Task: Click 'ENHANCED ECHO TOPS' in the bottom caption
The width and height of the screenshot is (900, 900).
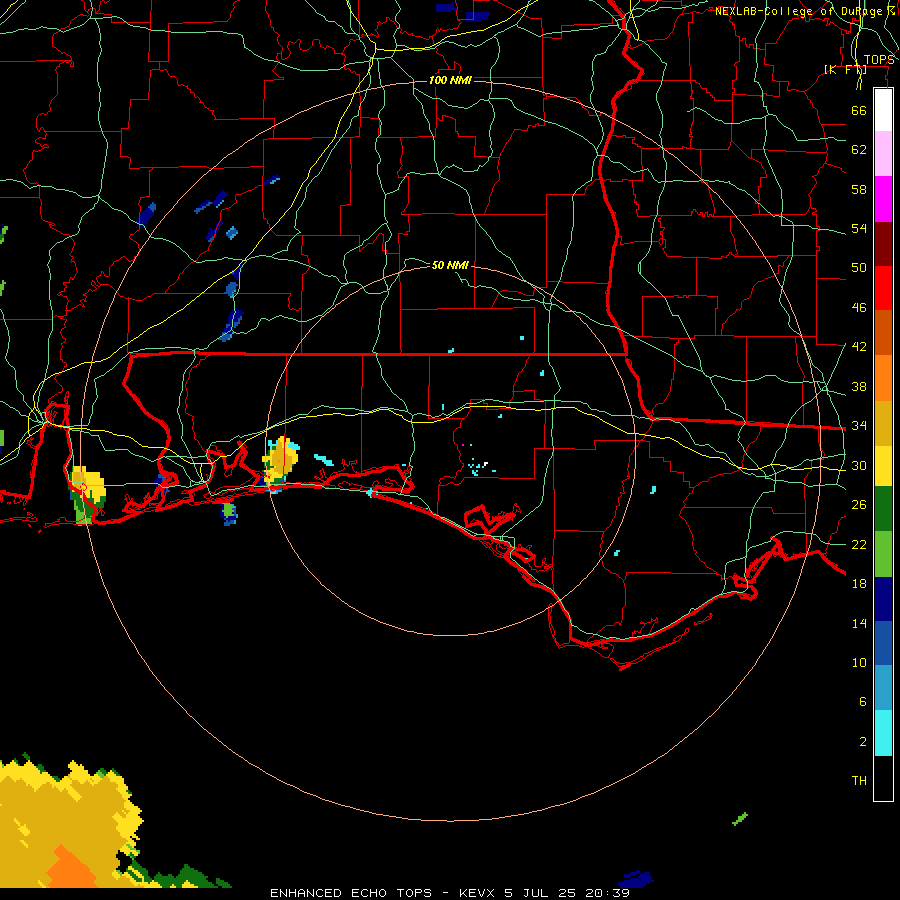Action: pos(351,893)
